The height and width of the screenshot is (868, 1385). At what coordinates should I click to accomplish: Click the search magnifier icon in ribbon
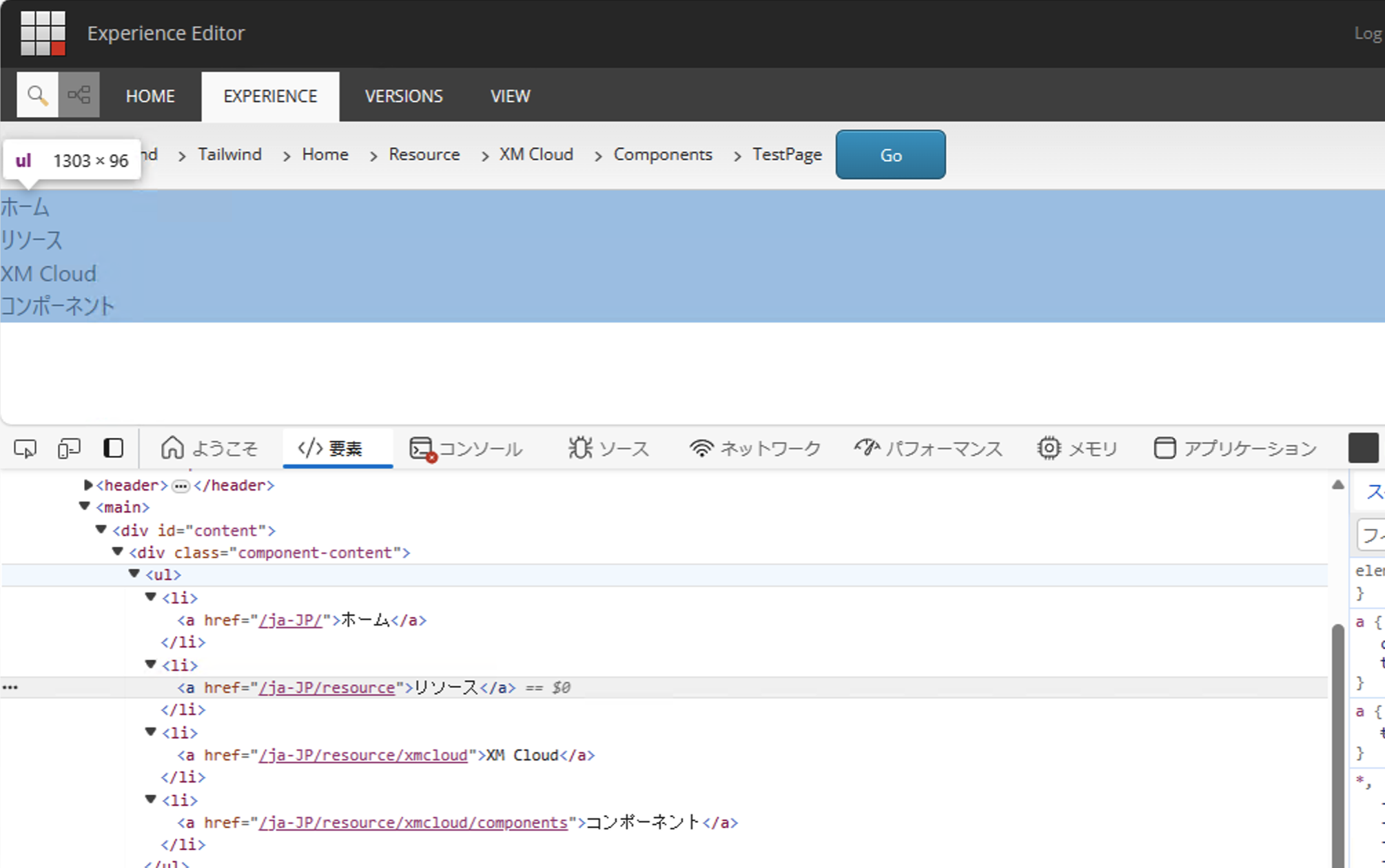coord(37,95)
